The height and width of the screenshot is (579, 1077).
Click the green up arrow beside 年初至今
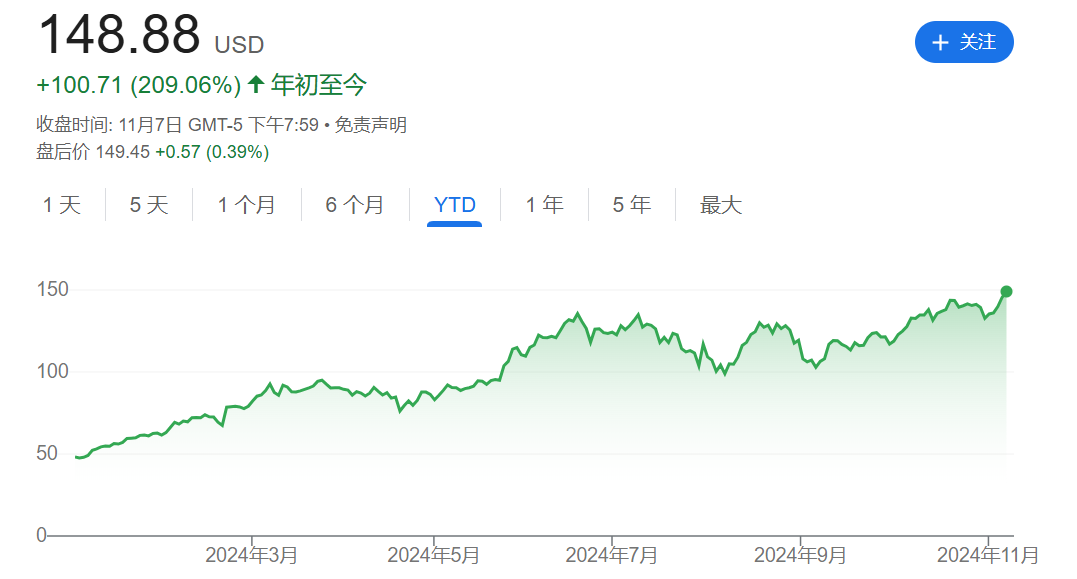(x=255, y=85)
